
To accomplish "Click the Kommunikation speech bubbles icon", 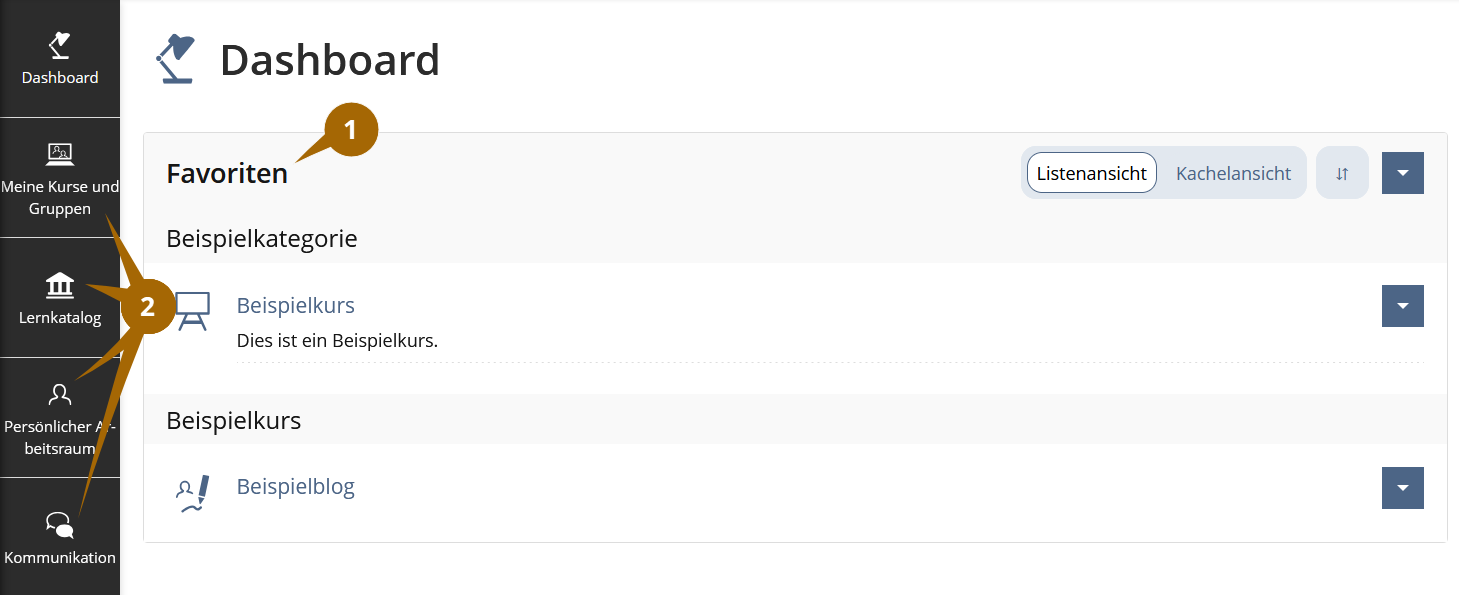I will click(60, 525).
